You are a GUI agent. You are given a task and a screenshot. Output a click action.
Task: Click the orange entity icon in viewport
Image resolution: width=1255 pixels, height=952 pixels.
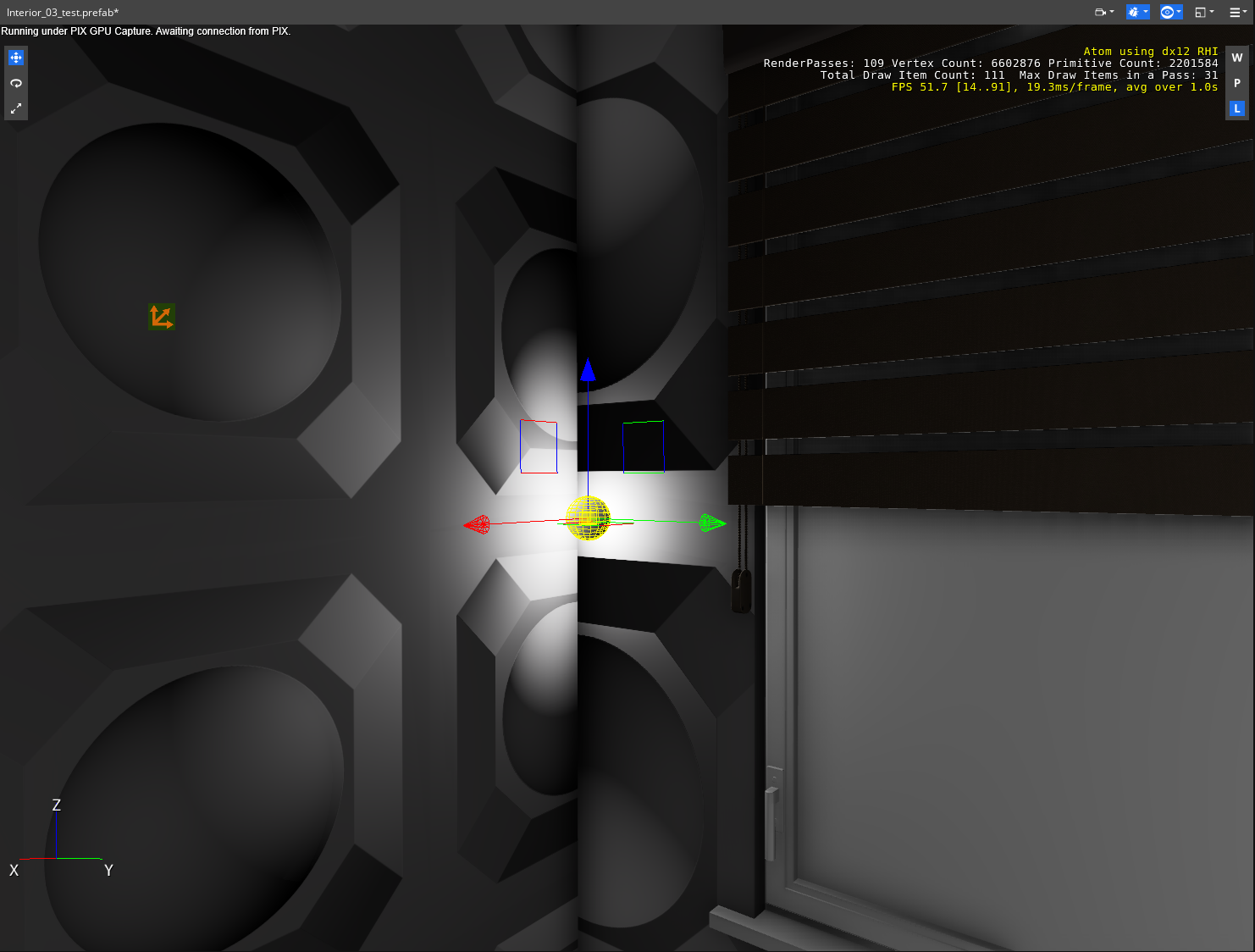[162, 316]
